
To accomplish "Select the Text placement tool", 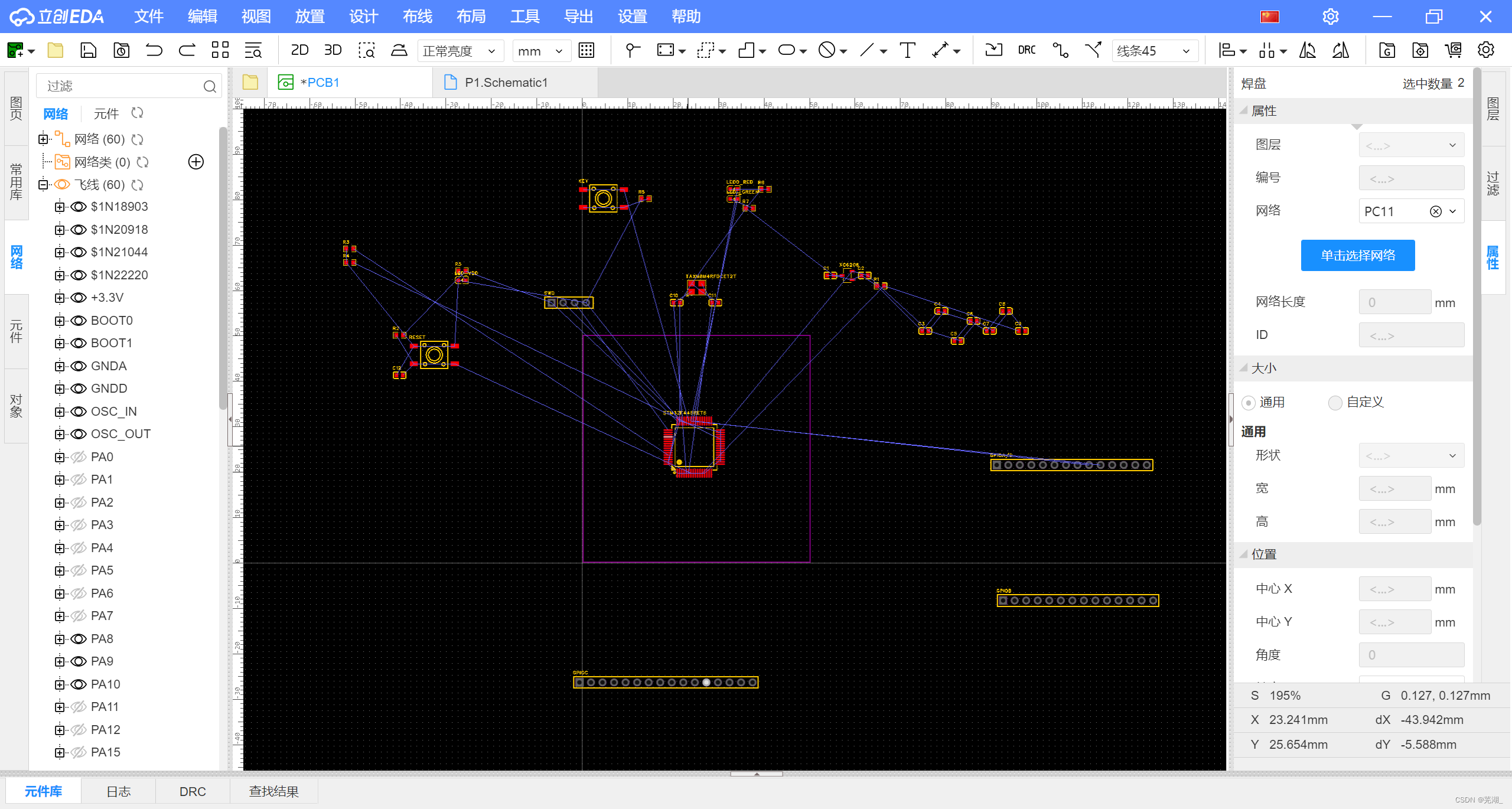I will 907,50.
